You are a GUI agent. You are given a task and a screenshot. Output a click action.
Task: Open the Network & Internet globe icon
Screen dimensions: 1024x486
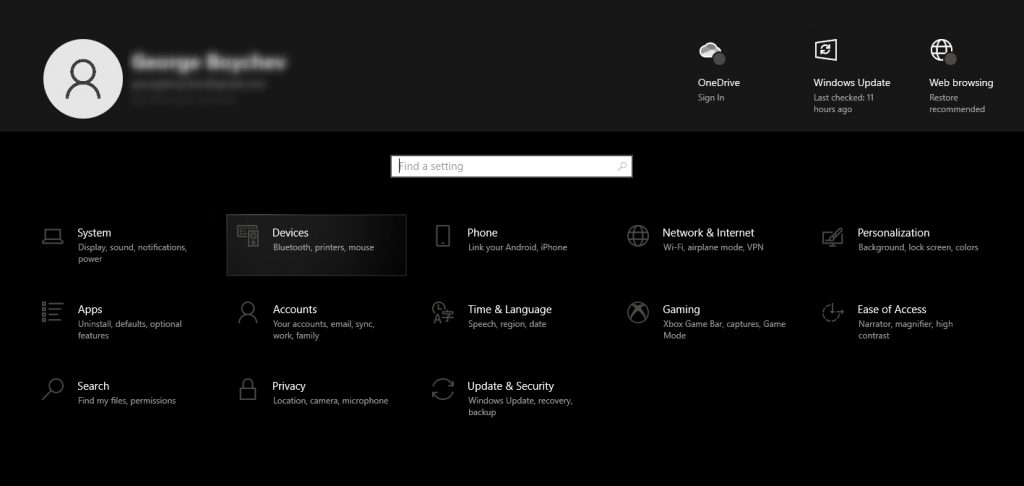coord(638,236)
